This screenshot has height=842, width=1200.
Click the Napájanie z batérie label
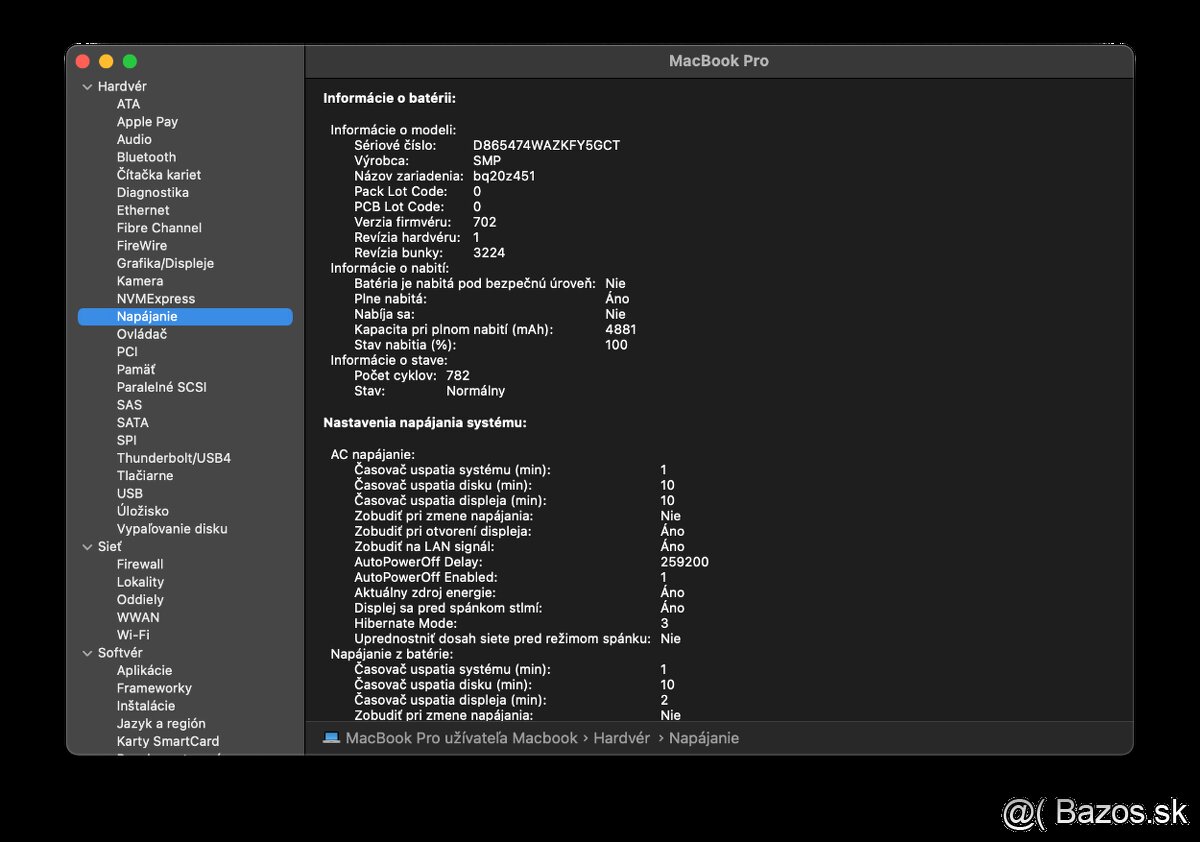coord(392,654)
